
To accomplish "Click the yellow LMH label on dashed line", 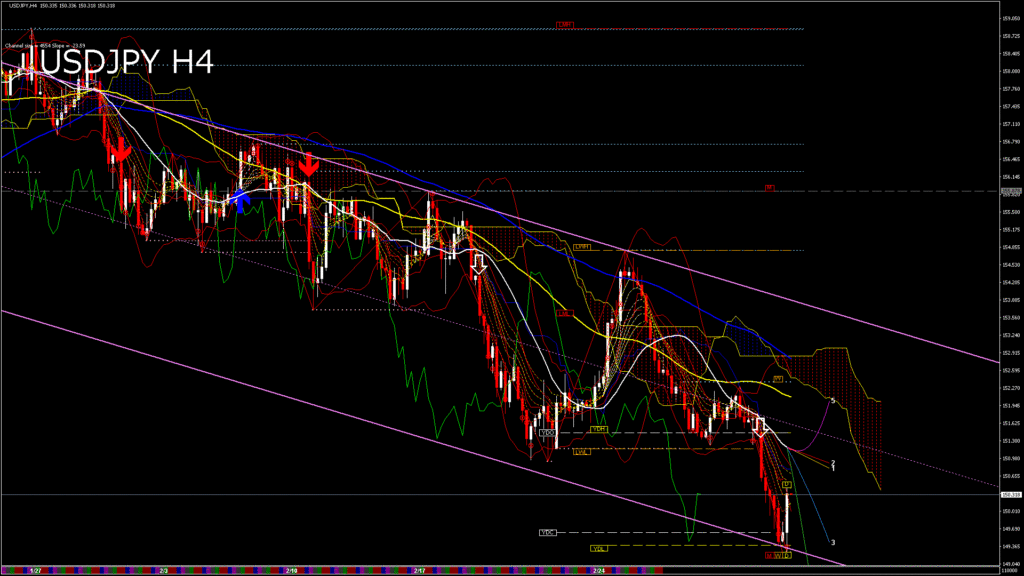I will pyautogui.click(x=581, y=247).
